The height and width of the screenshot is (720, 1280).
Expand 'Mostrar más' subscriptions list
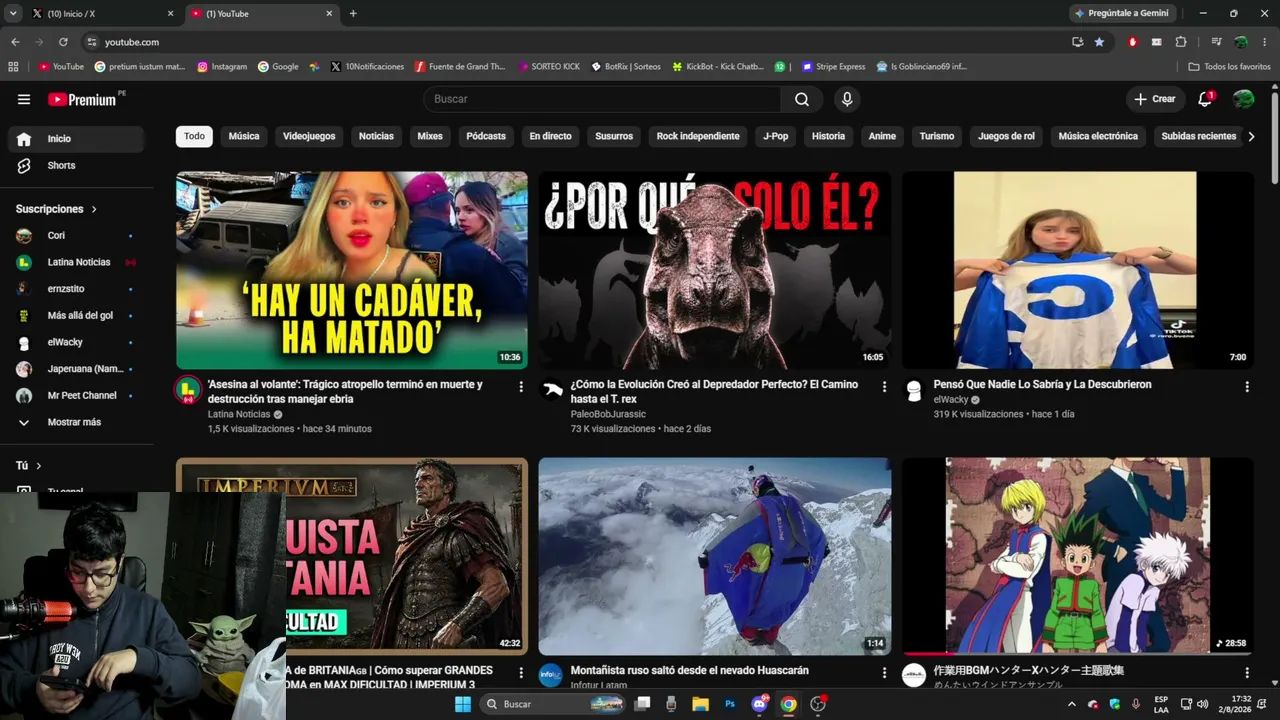pyautogui.click(x=76, y=422)
